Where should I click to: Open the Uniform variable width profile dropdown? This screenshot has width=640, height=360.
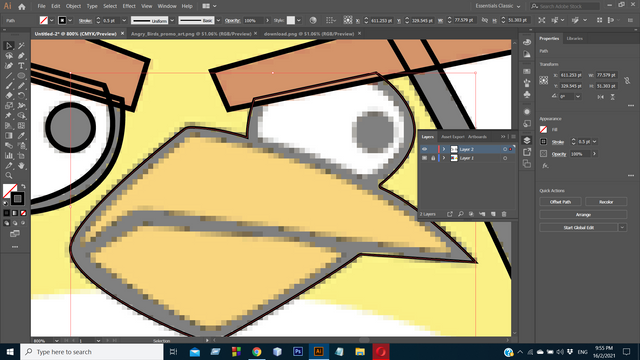pyautogui.click(x=172, y=20)
